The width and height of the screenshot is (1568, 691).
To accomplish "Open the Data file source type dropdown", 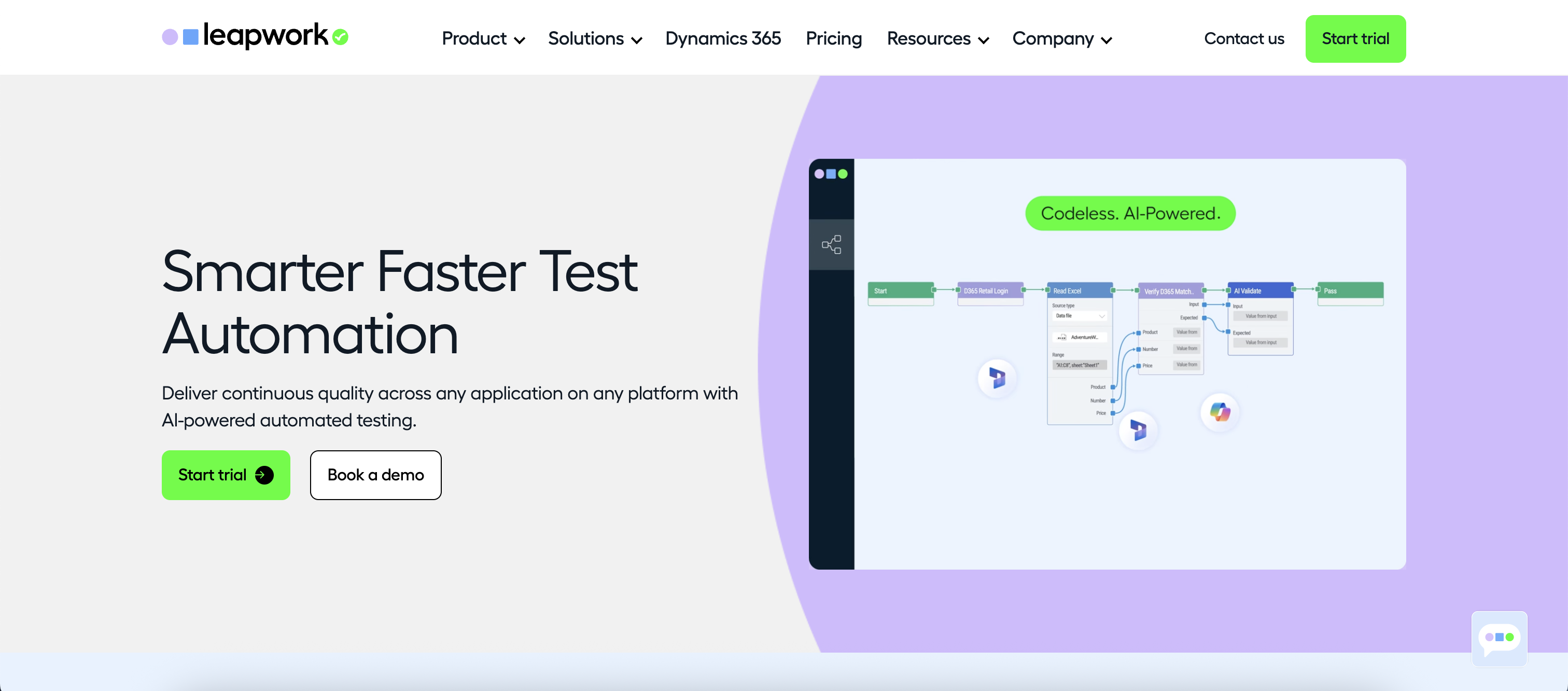I will pyautogui.click(x=1080, y=316).
